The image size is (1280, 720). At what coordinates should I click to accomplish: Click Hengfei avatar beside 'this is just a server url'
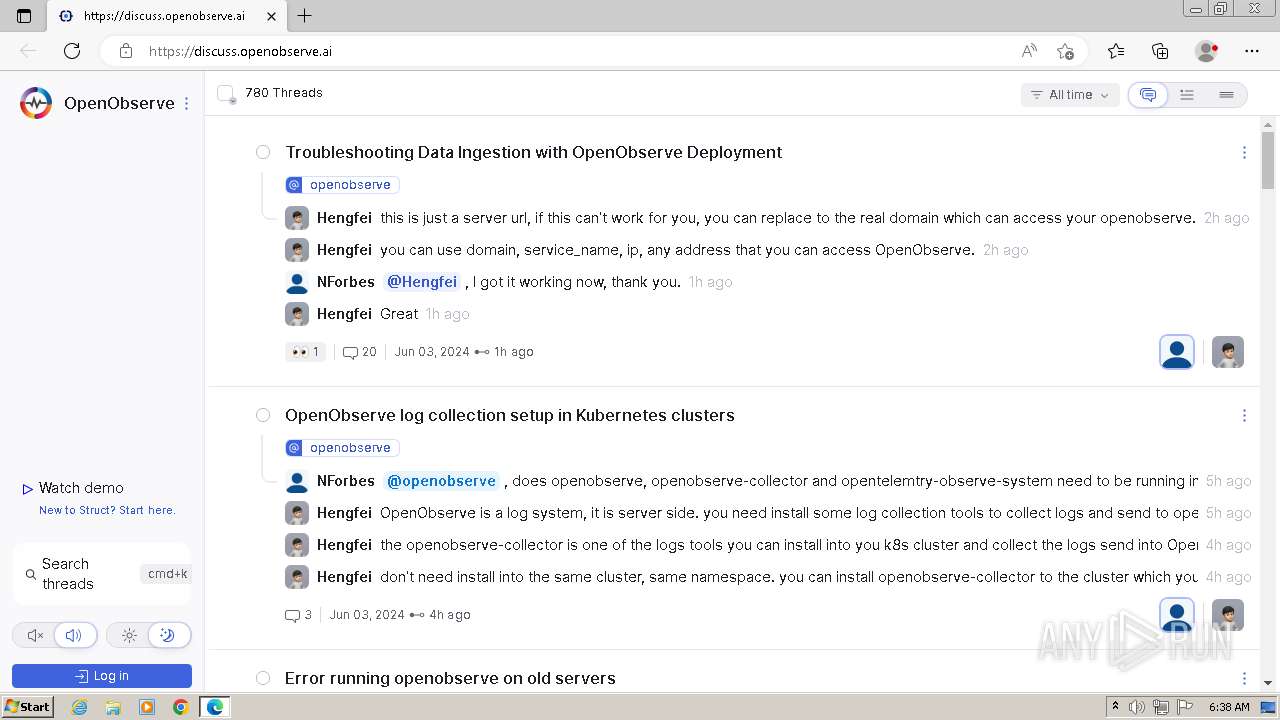(297, 218)
